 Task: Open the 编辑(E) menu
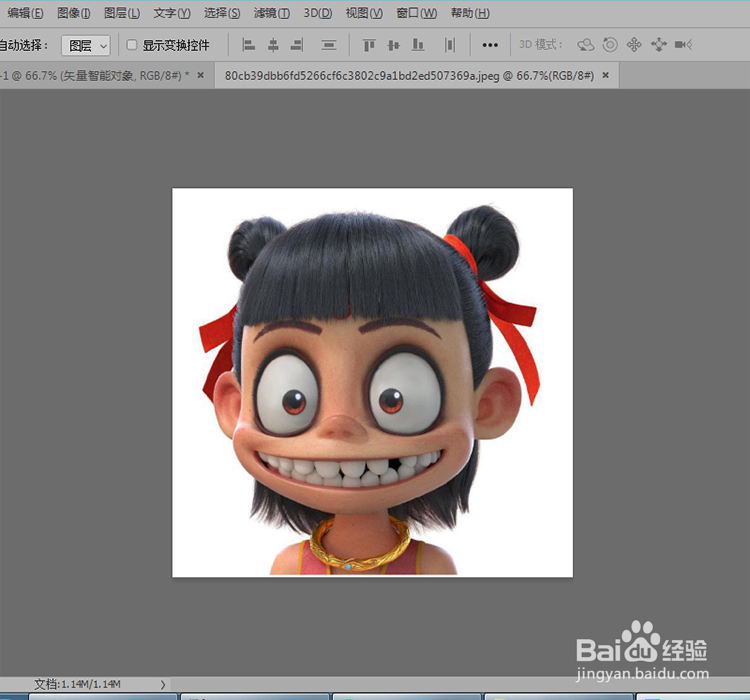click(25, 13)
